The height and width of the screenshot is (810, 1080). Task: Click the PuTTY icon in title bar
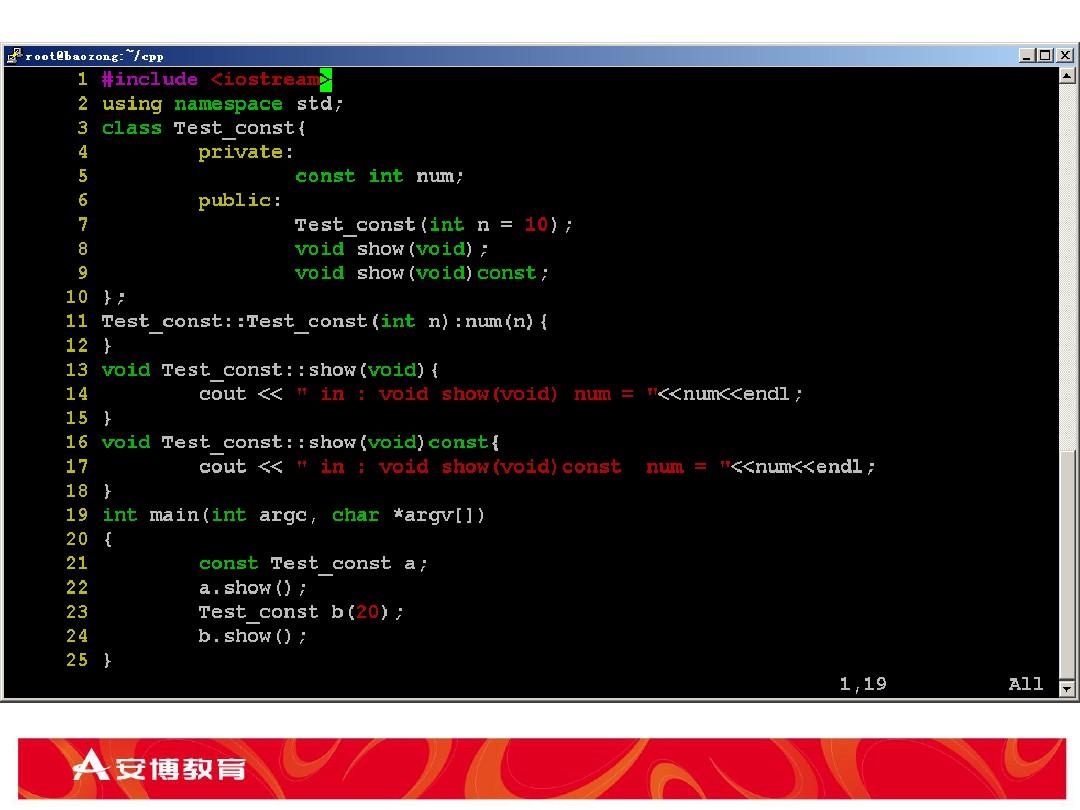(14, 56)
